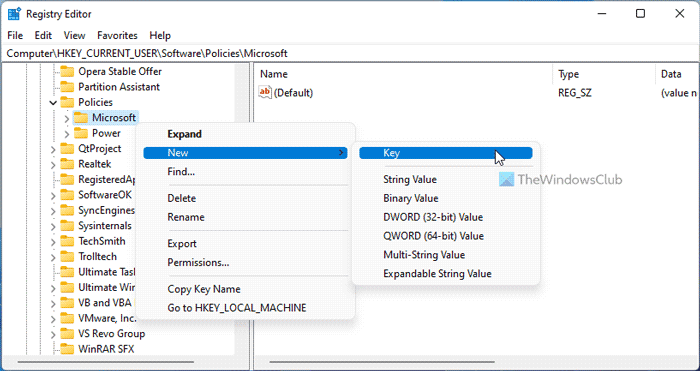Choose Find... in the context menu
The image size is (700, 371).
[245, 171]
